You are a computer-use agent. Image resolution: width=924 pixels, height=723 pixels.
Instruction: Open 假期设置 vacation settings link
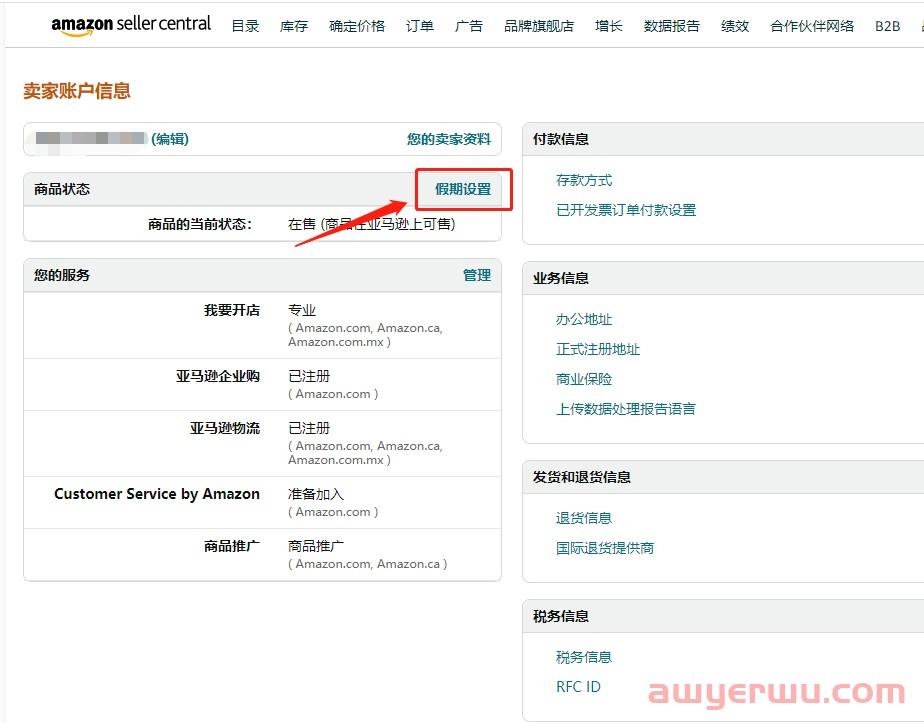[x=463, y=189]
